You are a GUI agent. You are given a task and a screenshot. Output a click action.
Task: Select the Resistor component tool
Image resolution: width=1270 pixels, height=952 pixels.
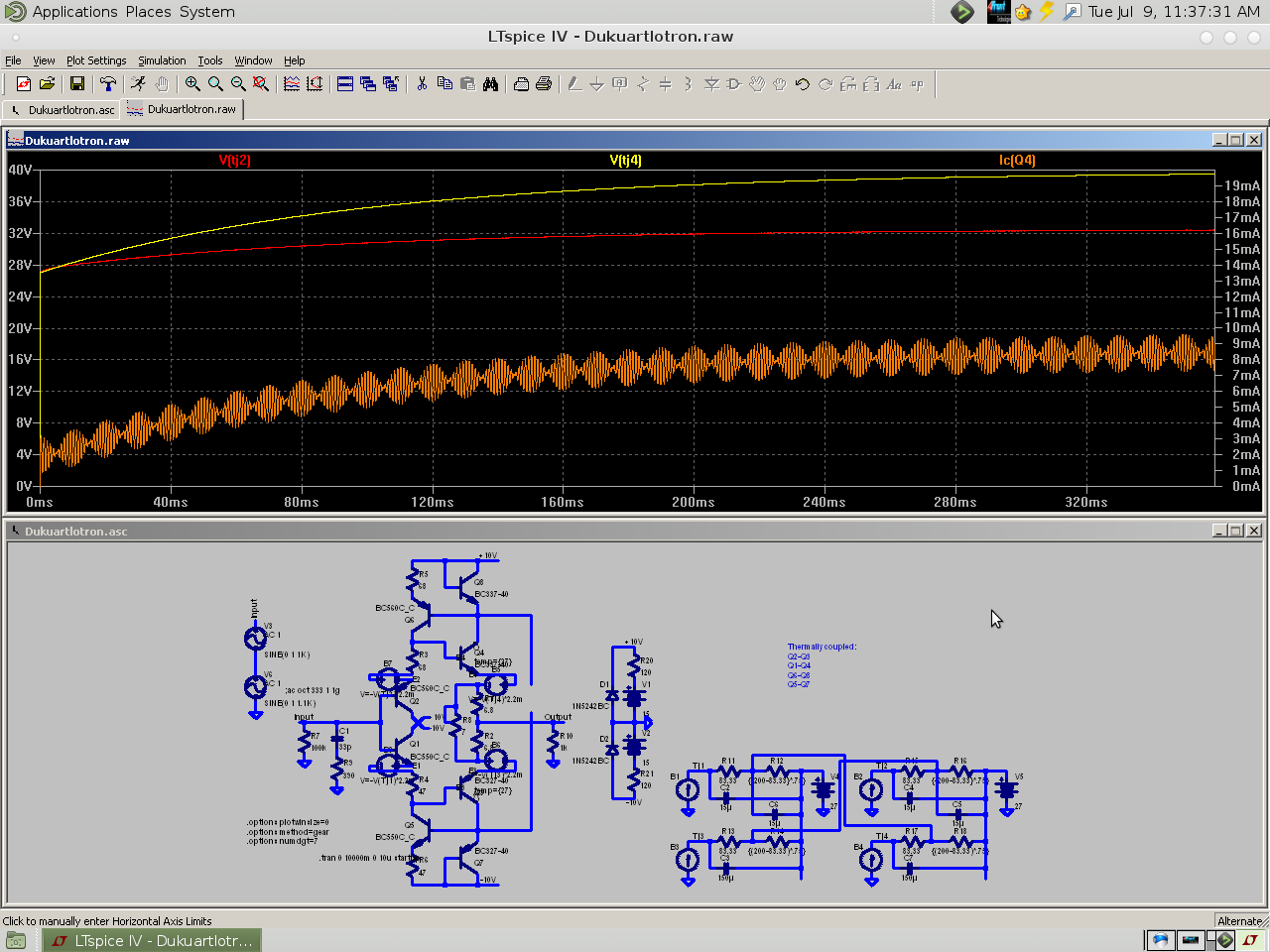click(643, 84)
